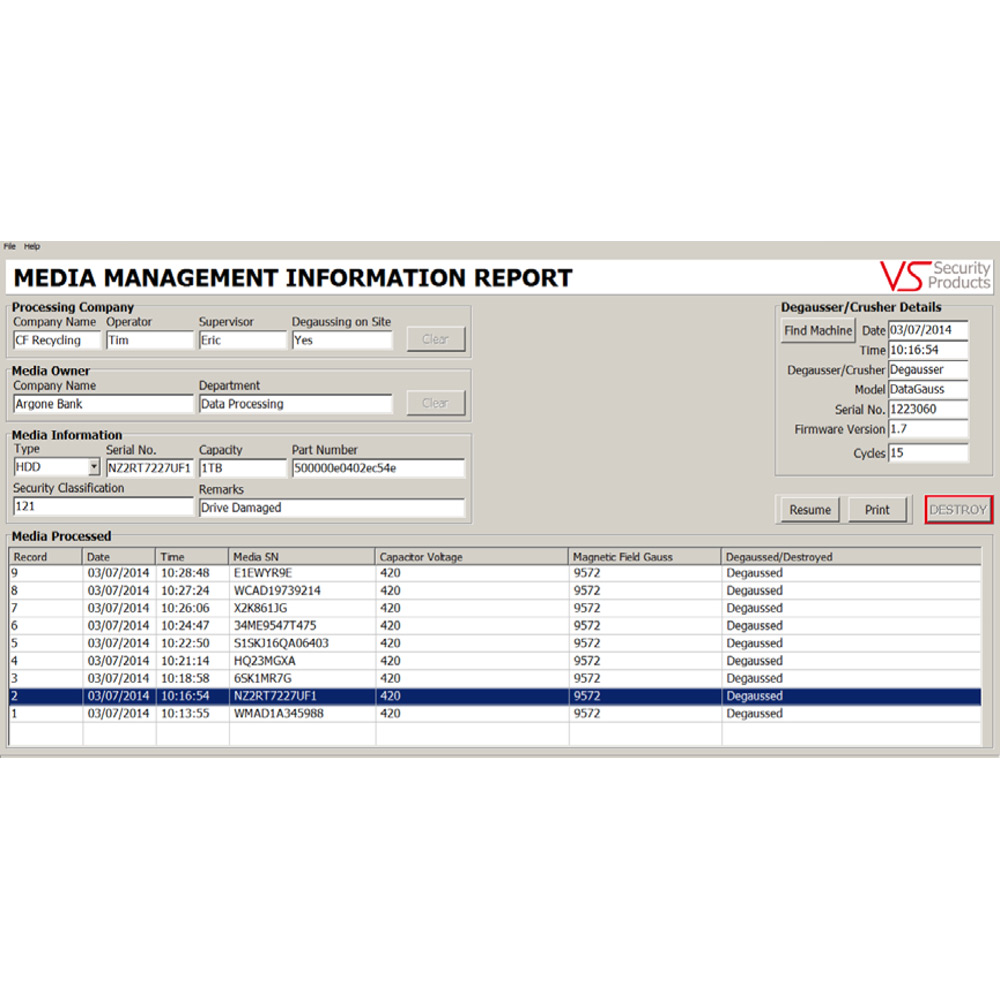Click the Media SN column header

point(302,556)
